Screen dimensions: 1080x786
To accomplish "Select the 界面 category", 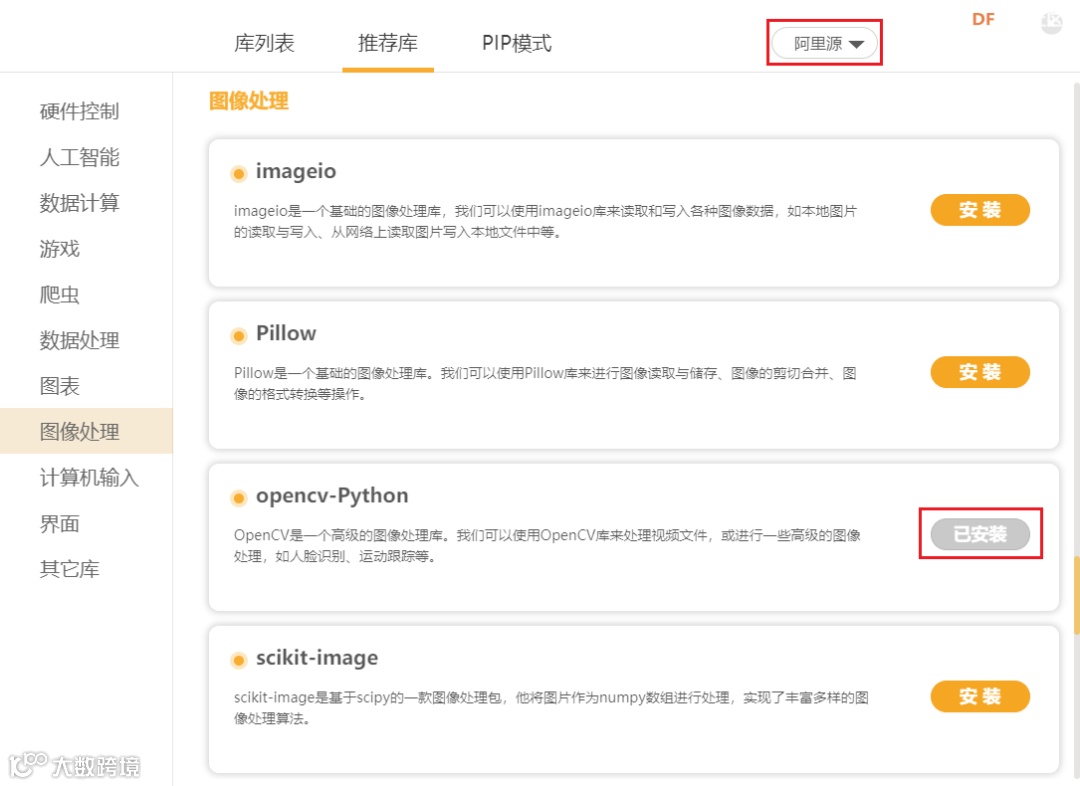I will [x=60, y=524].
